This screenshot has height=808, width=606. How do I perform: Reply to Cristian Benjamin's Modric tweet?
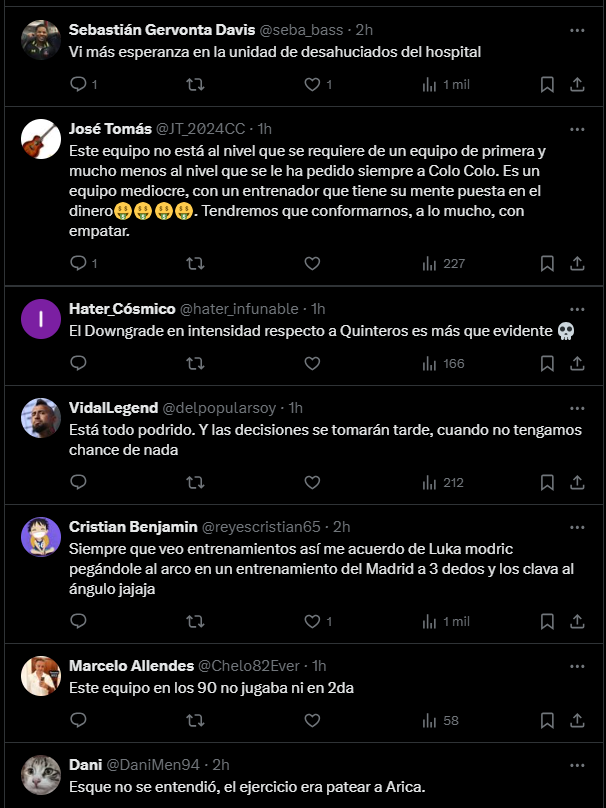click(x=78, y=622)
